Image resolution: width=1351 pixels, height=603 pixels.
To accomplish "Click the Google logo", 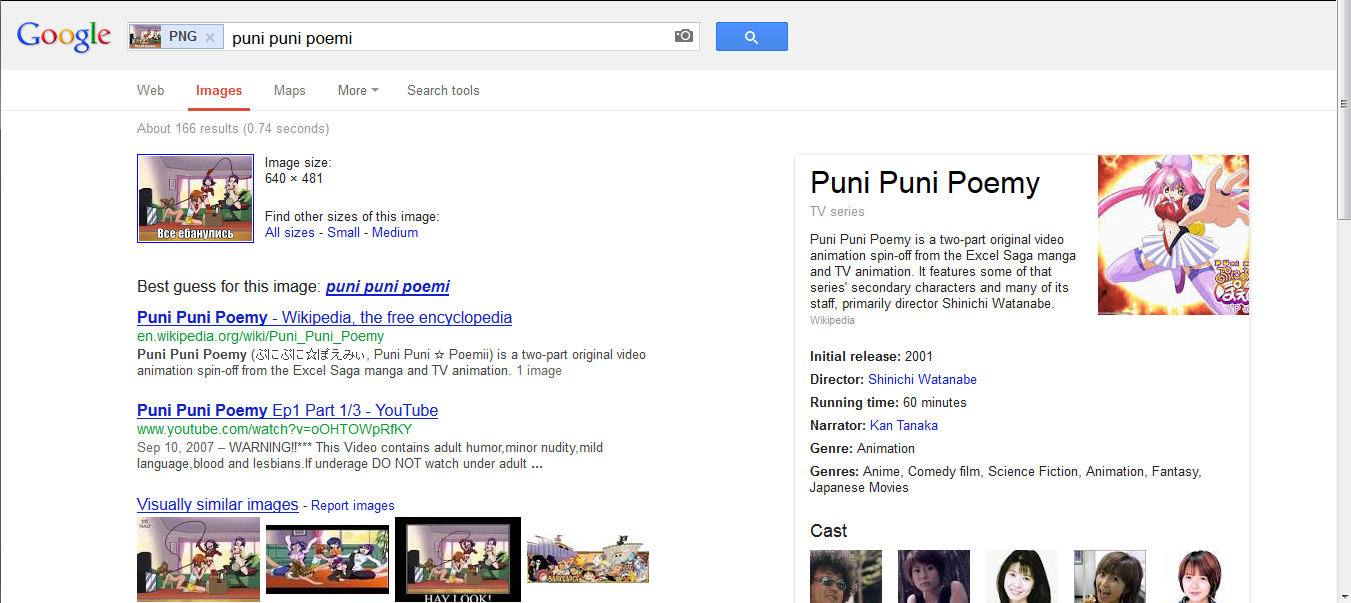I will 63,36.
